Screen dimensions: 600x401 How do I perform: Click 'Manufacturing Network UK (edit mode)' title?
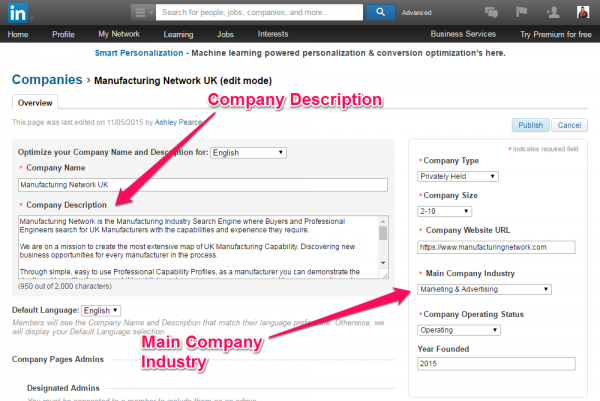coord(183,81)
